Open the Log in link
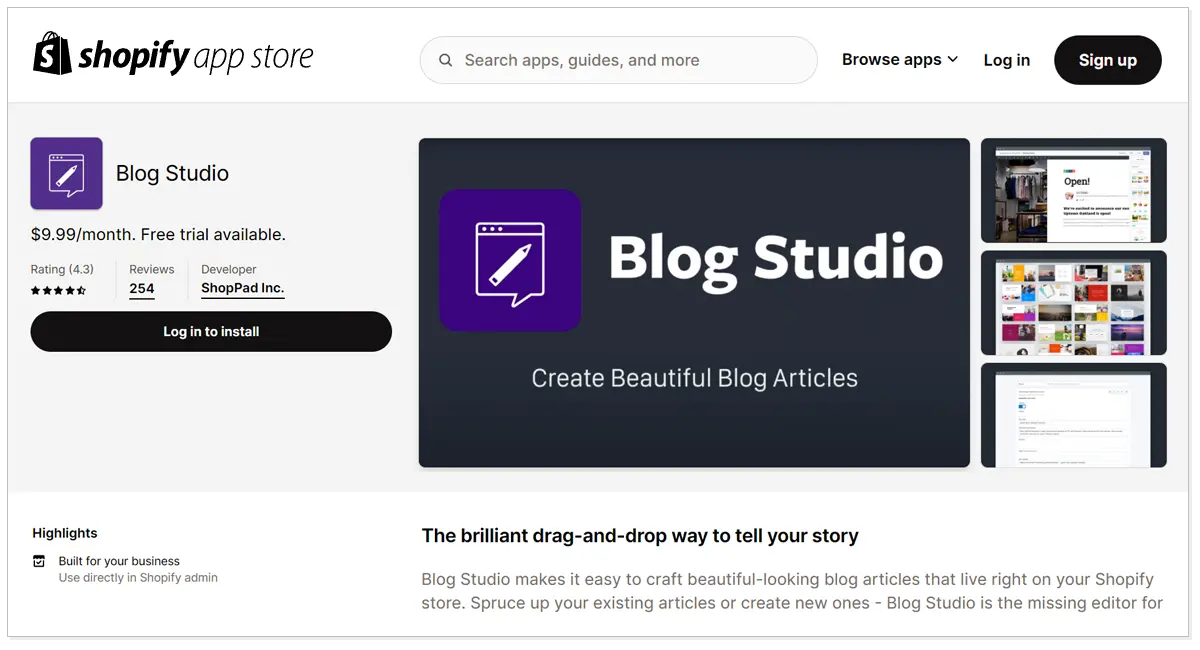The height and width of the screenshot is (650, 1200). coord(1006,60)
